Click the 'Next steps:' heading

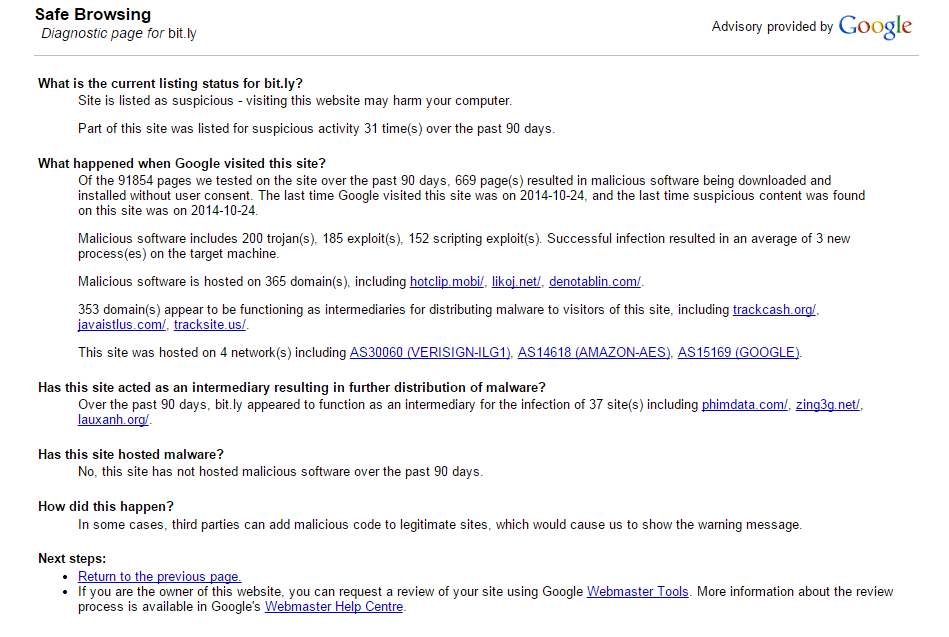[72, 558]
